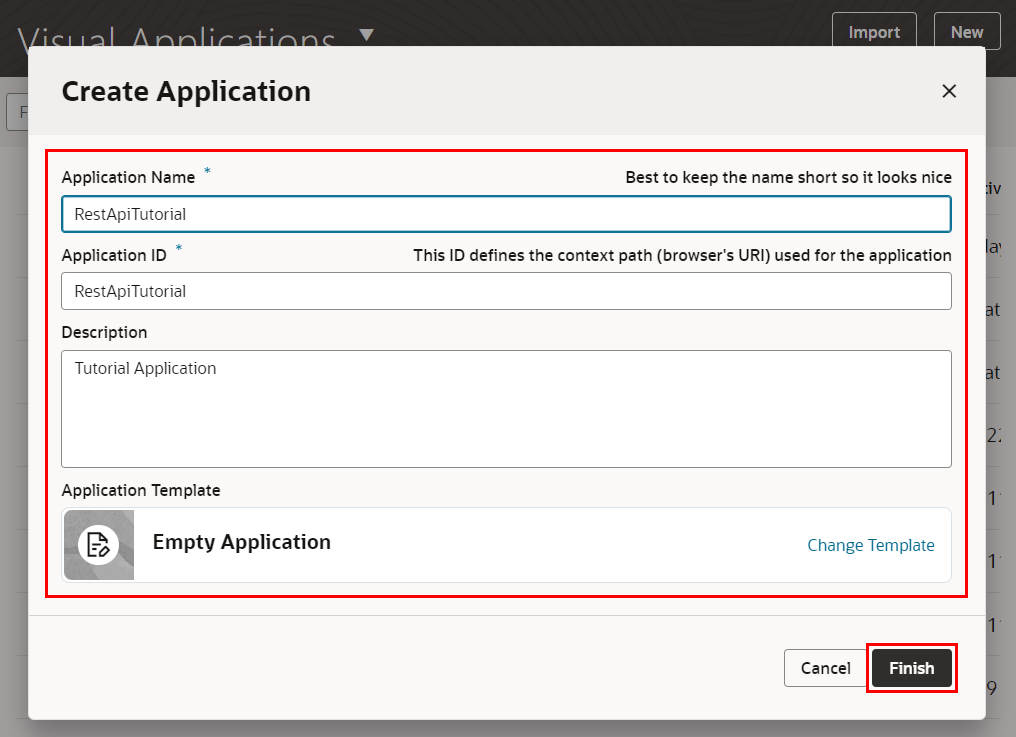The image size is (1016, 737).
Task: Click the Create Application dialog title
Action: click(x=186, y=91)
